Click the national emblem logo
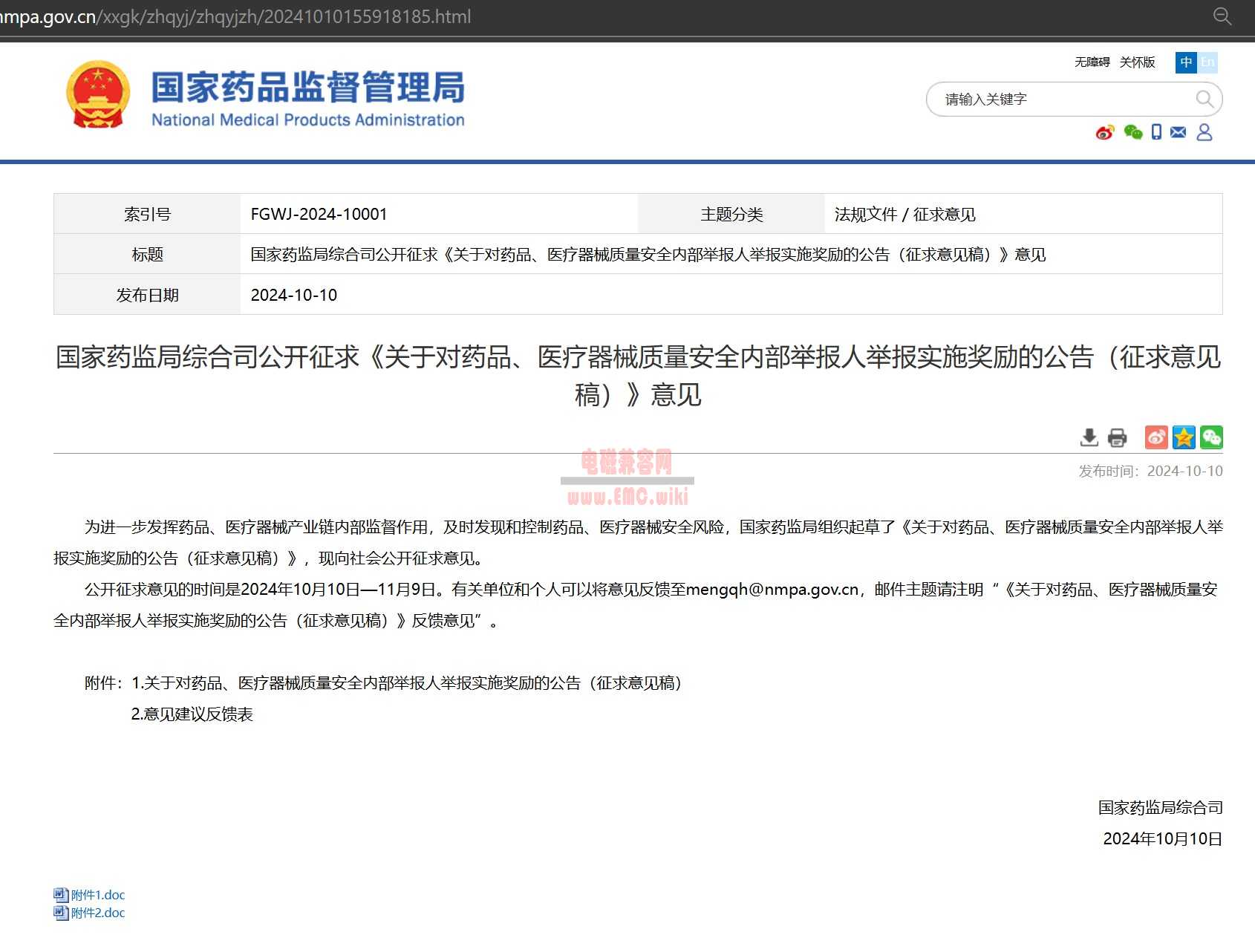The image size is (1255, 952). click(x=98, y=95)
